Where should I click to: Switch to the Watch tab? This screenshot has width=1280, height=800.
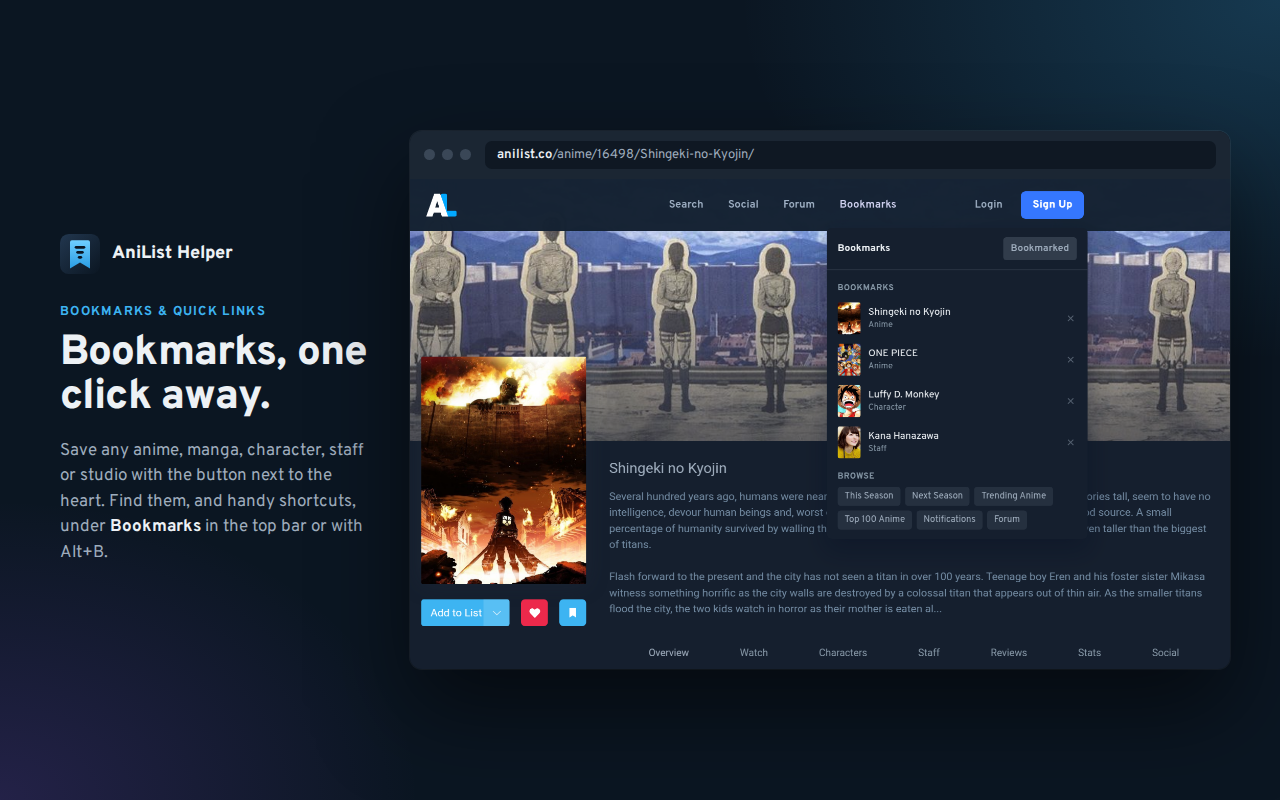tap(754, 653)
